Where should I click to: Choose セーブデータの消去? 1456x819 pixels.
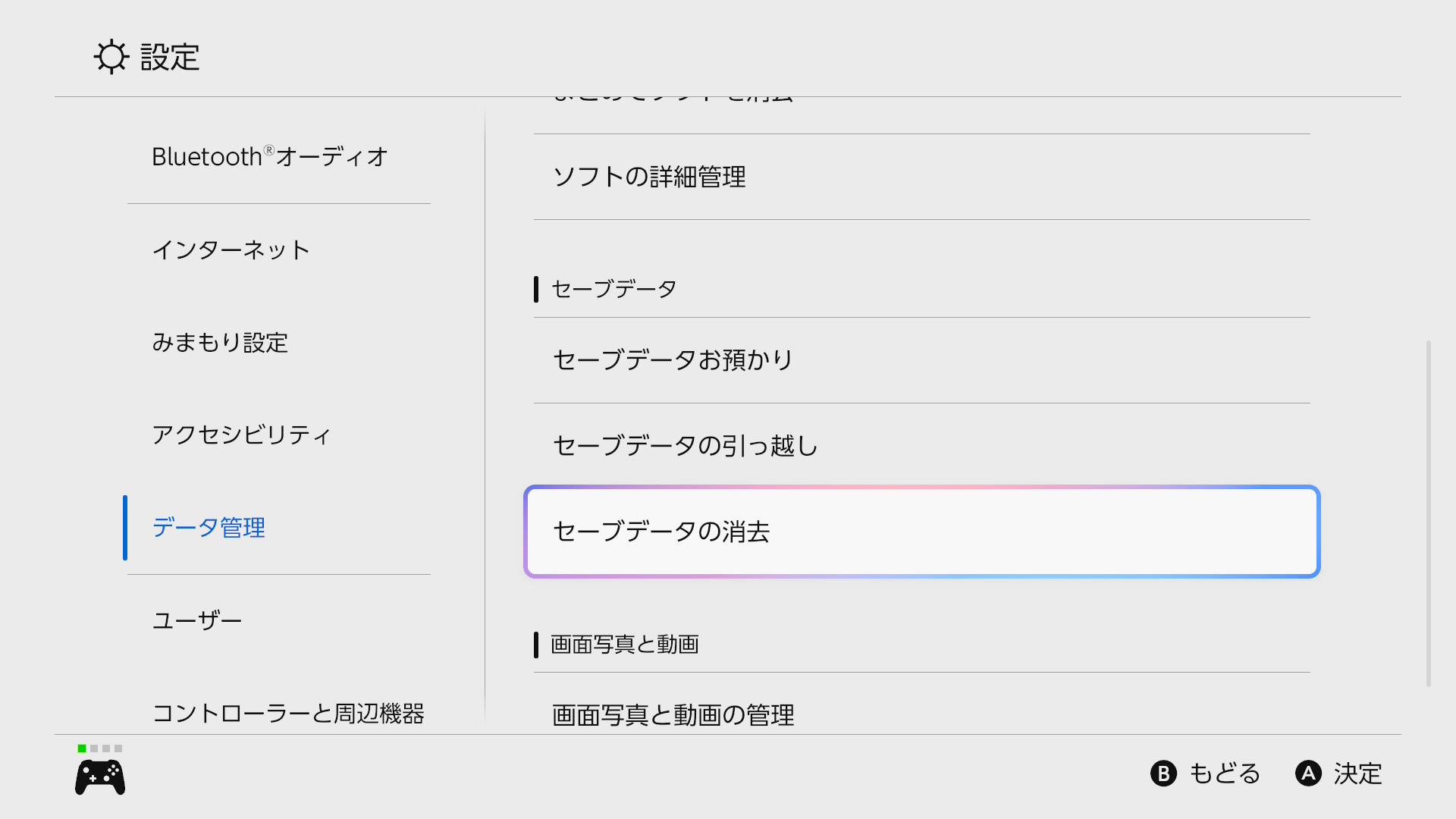click(922, 532)
